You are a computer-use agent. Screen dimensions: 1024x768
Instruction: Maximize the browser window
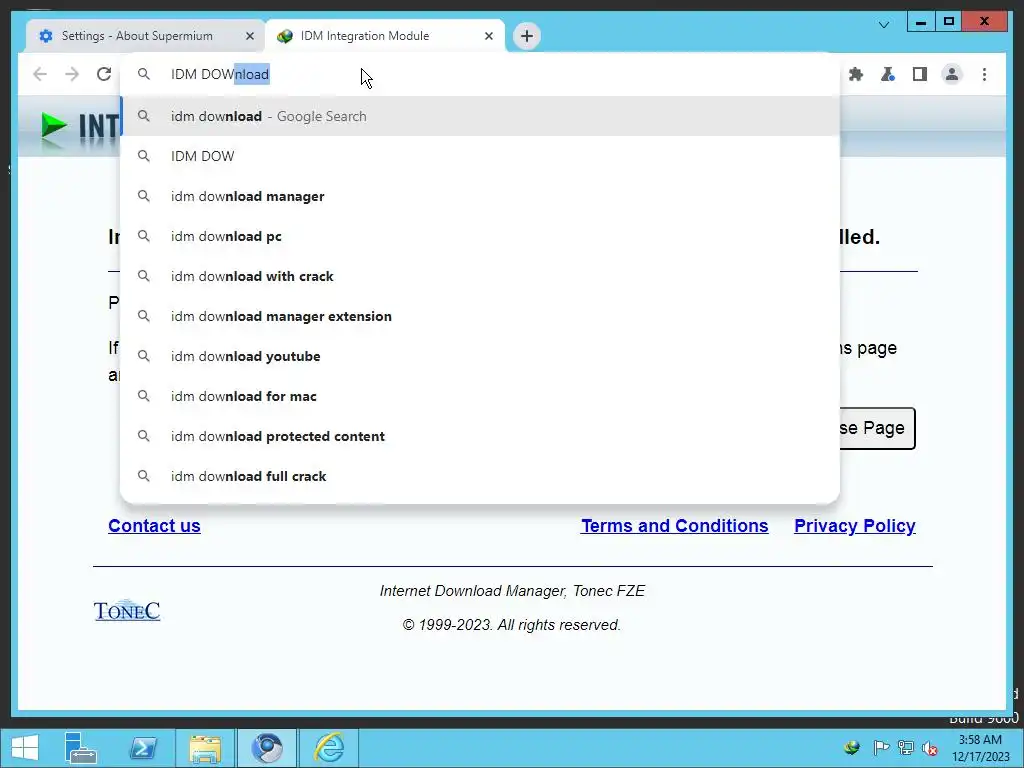coord(949,22)
